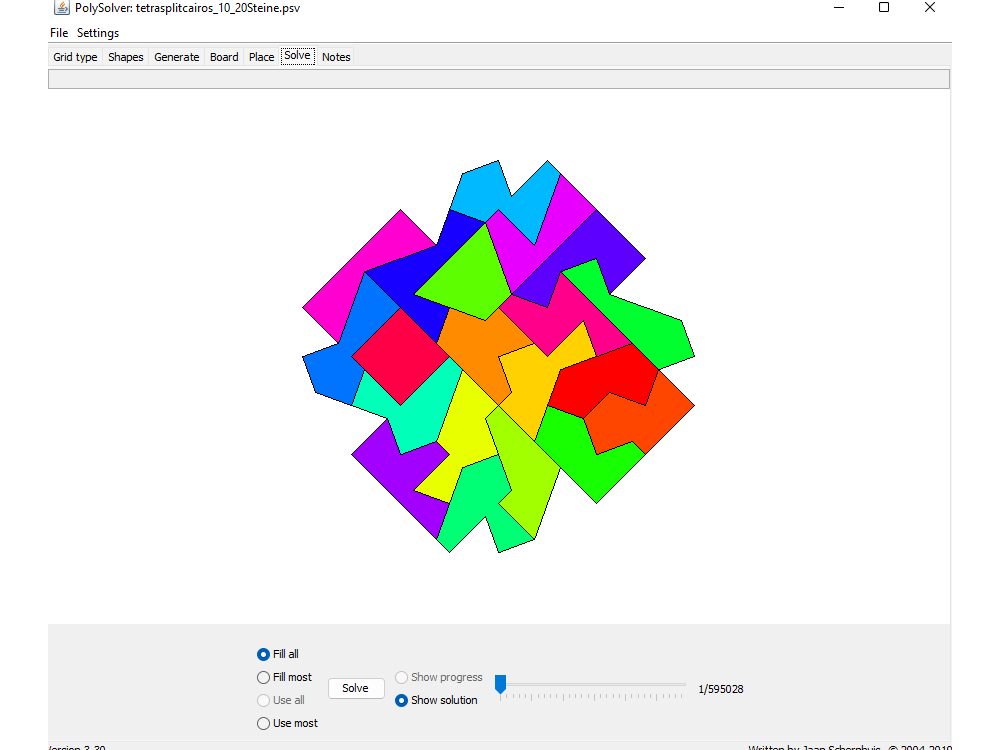The width and height of the screenshot is (1000, 750).
Task: Open the Shapes tab
Action: [x=126, y=57]
